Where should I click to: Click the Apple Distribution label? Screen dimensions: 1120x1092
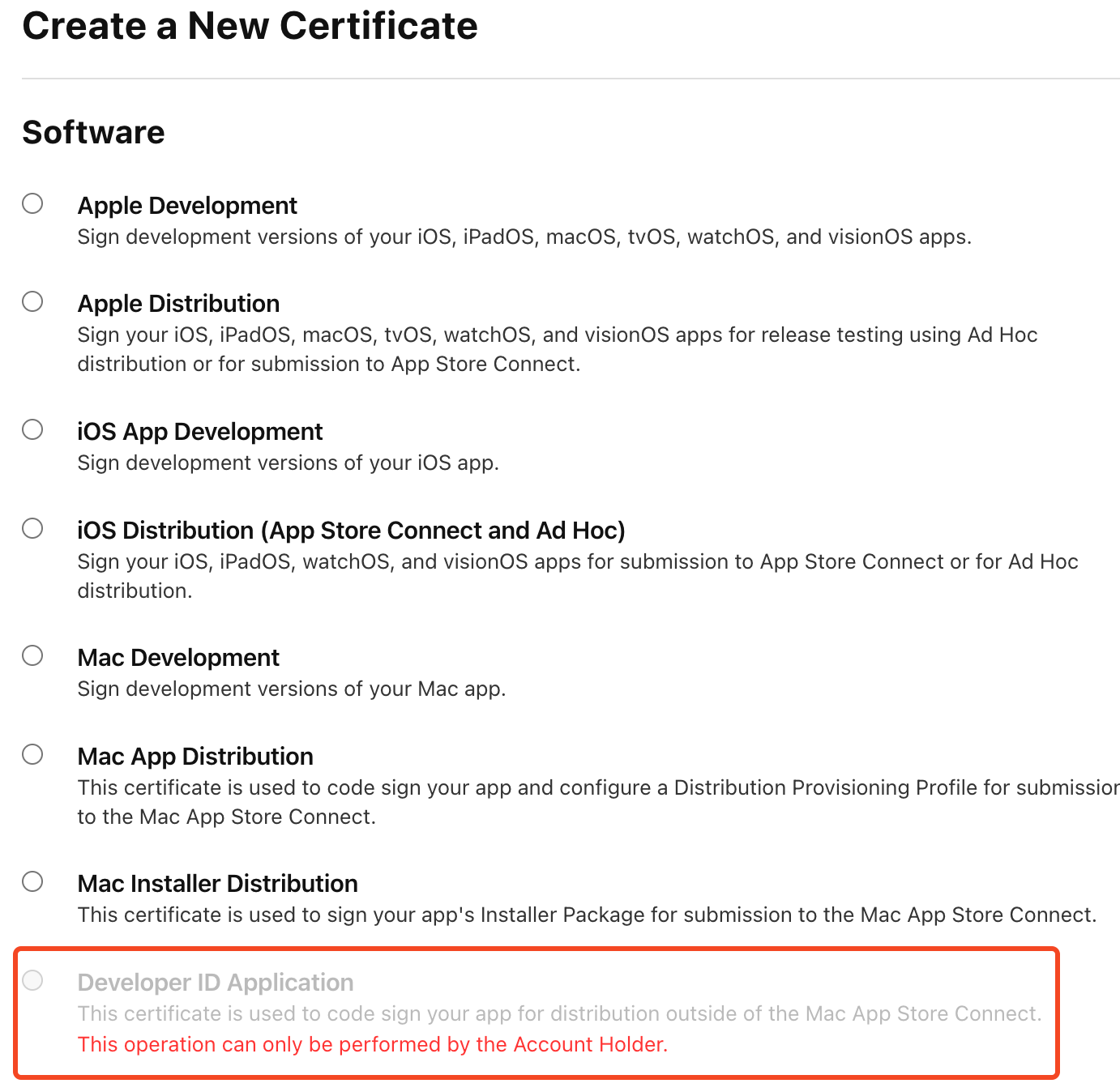(178, 304)
